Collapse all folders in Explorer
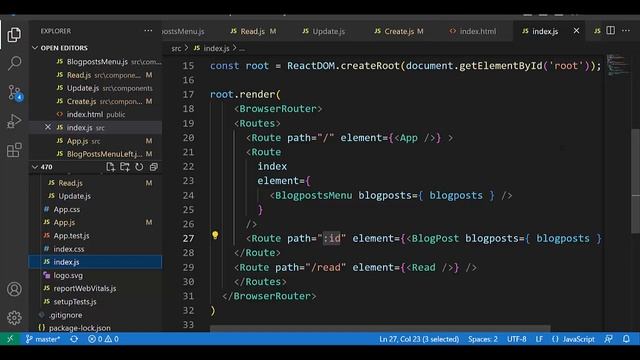 tap(153, 167)
